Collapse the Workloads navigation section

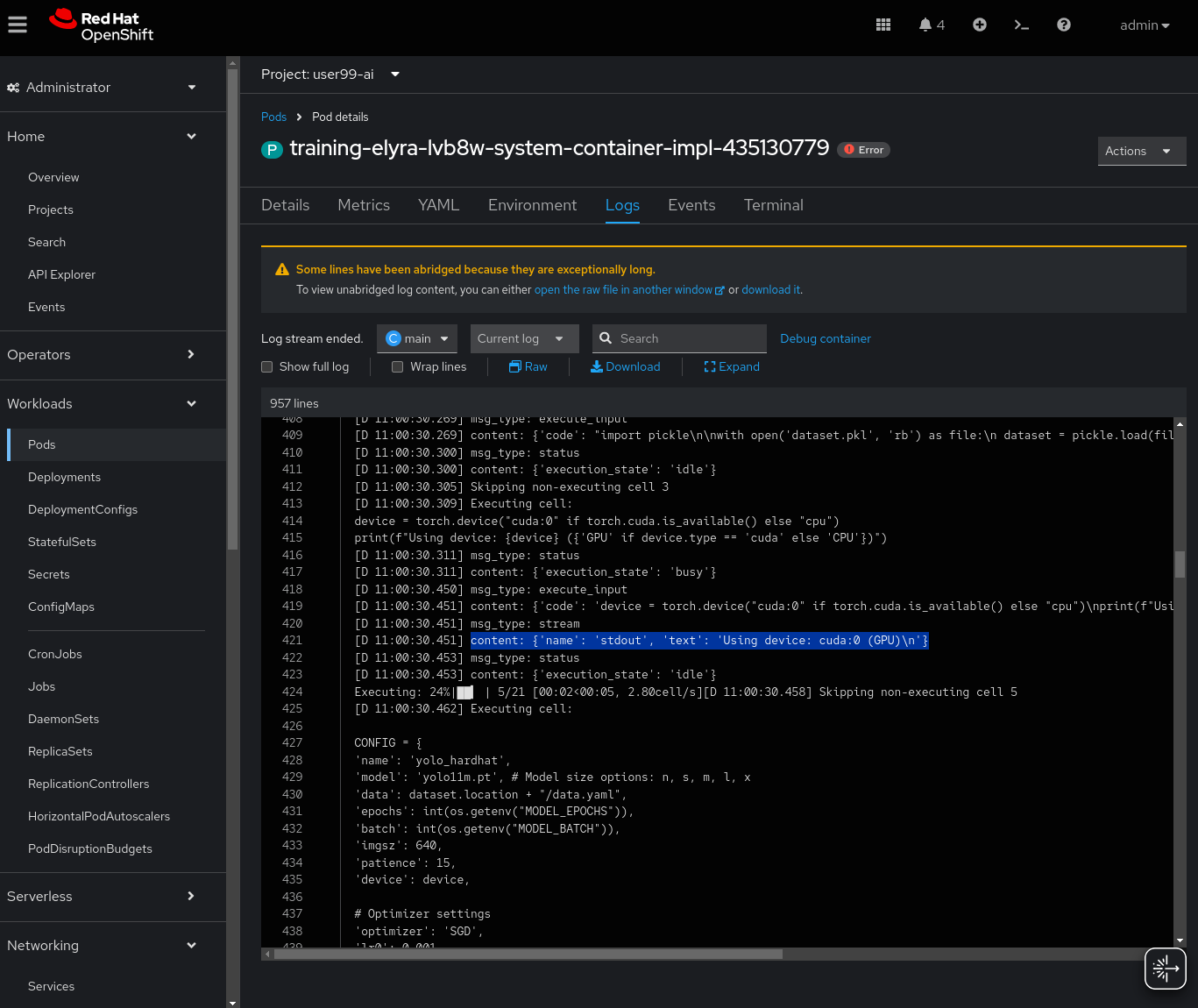[x=102, y=404]
